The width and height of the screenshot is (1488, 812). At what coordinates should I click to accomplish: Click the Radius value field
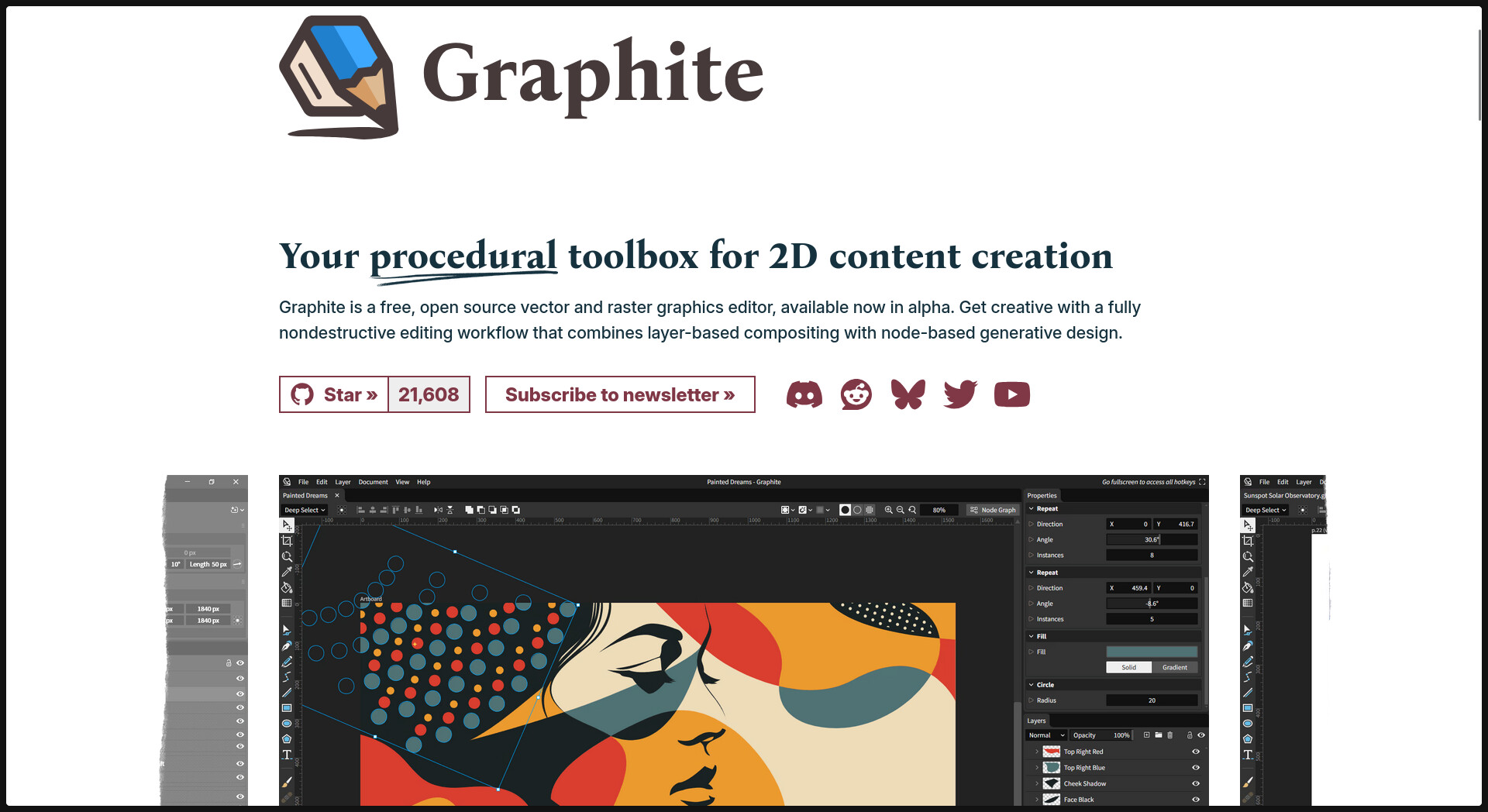tap(1151, 700)
